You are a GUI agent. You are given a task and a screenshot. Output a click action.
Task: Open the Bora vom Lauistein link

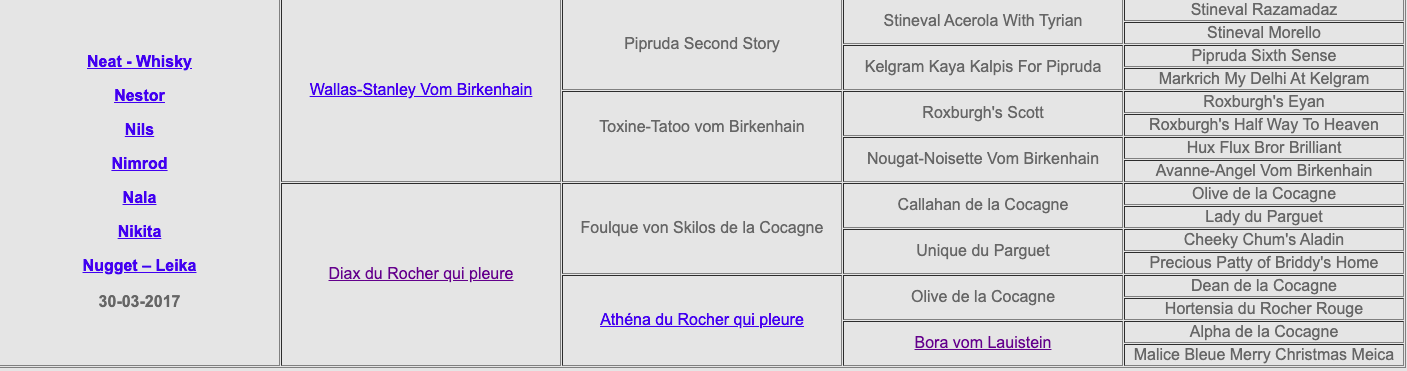coord(983,343)
